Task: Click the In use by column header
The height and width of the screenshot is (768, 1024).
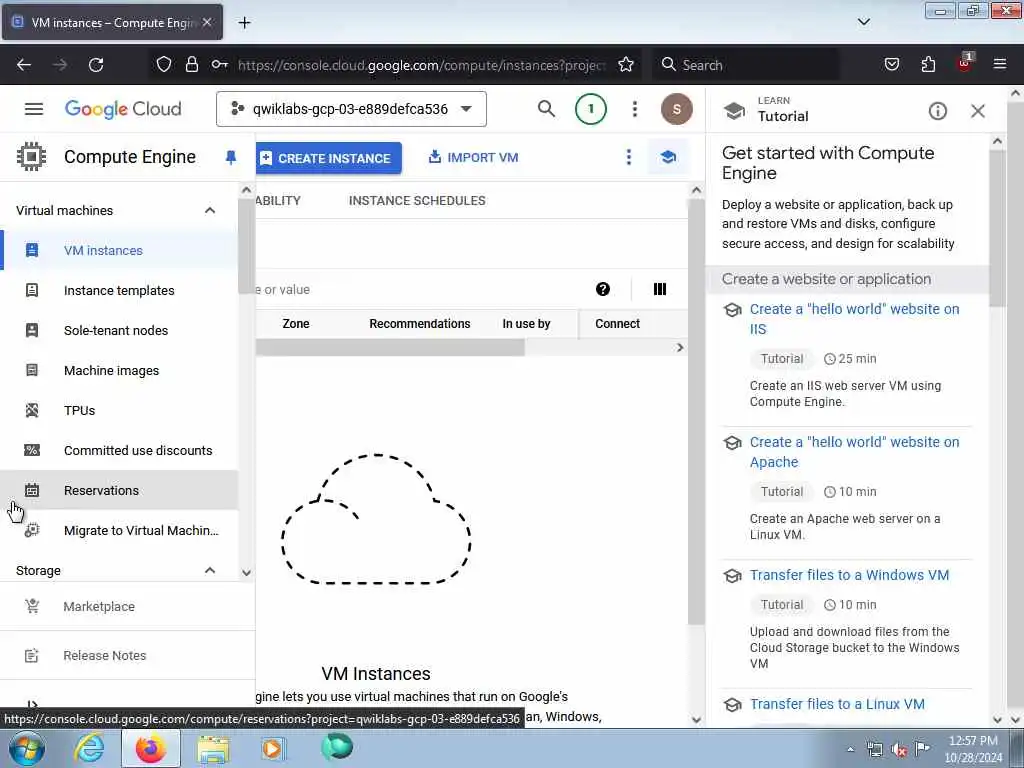Action: point(526,323)
